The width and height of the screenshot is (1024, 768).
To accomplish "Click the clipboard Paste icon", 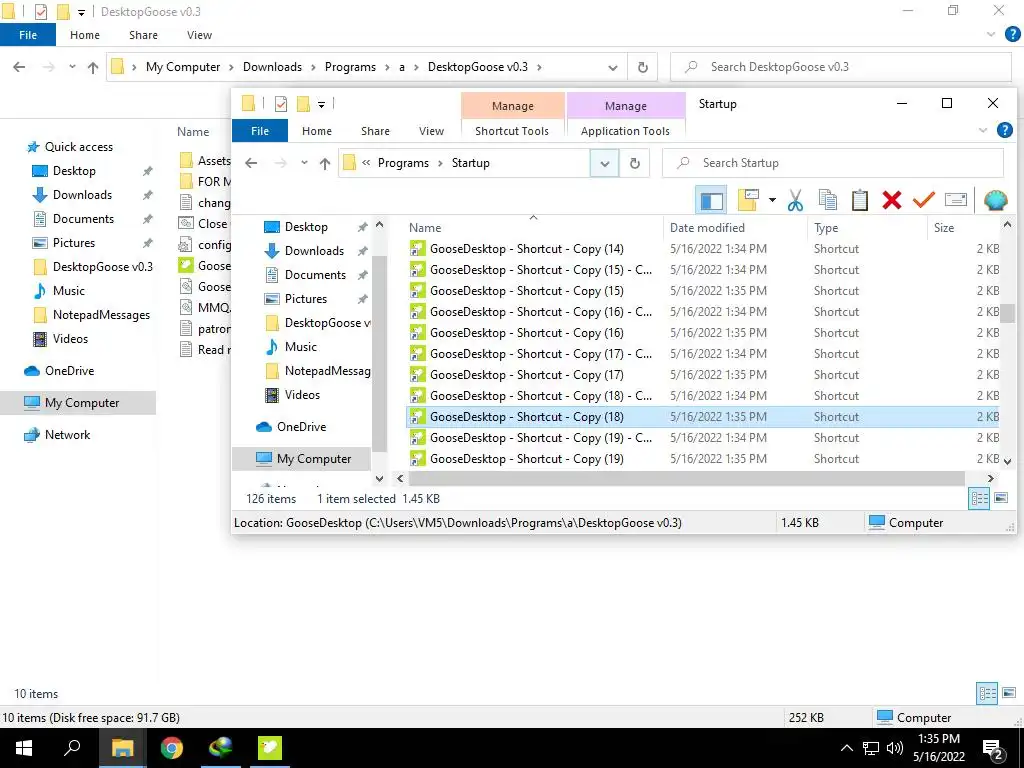I will (859, 200).
